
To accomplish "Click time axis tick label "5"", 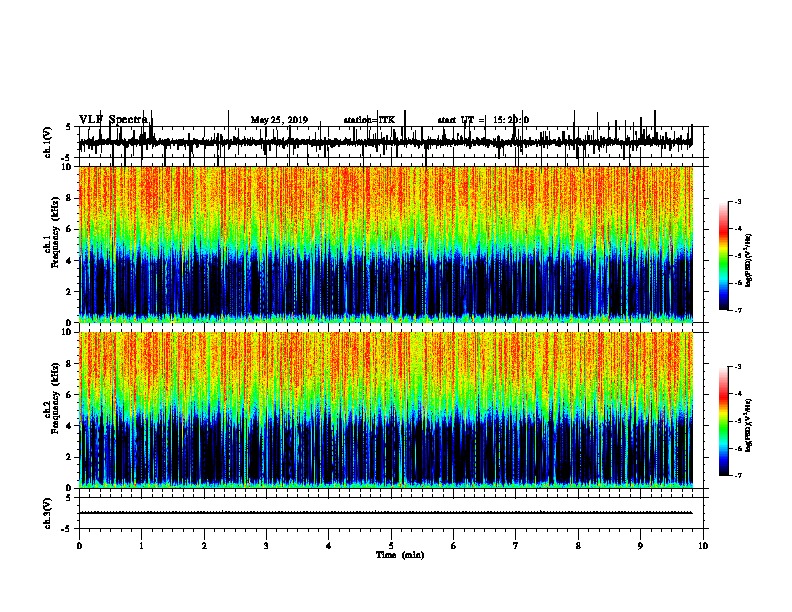I will [x=391, y=546].
